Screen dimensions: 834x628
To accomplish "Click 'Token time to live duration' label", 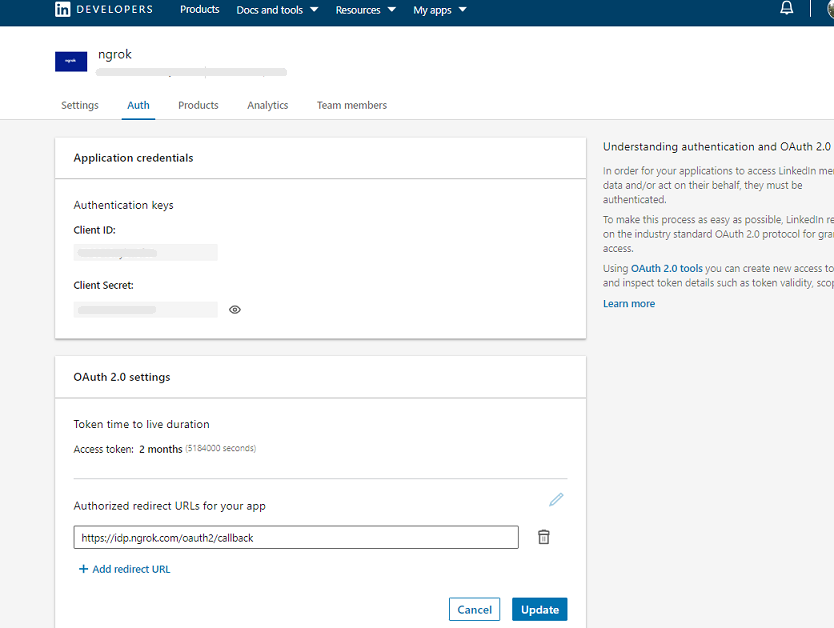I will pos(141,424).
